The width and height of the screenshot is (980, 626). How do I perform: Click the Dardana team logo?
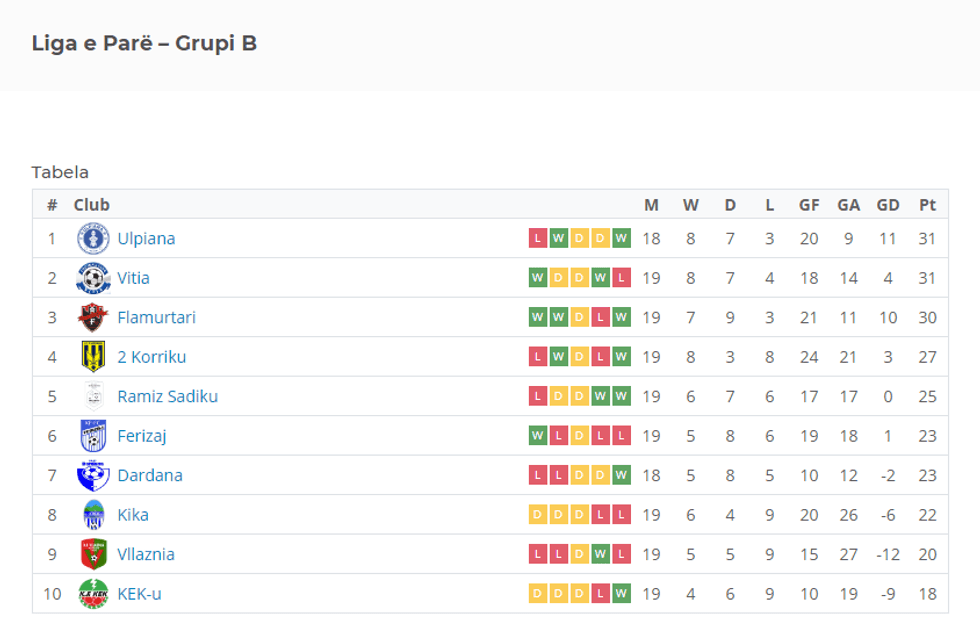93,475
